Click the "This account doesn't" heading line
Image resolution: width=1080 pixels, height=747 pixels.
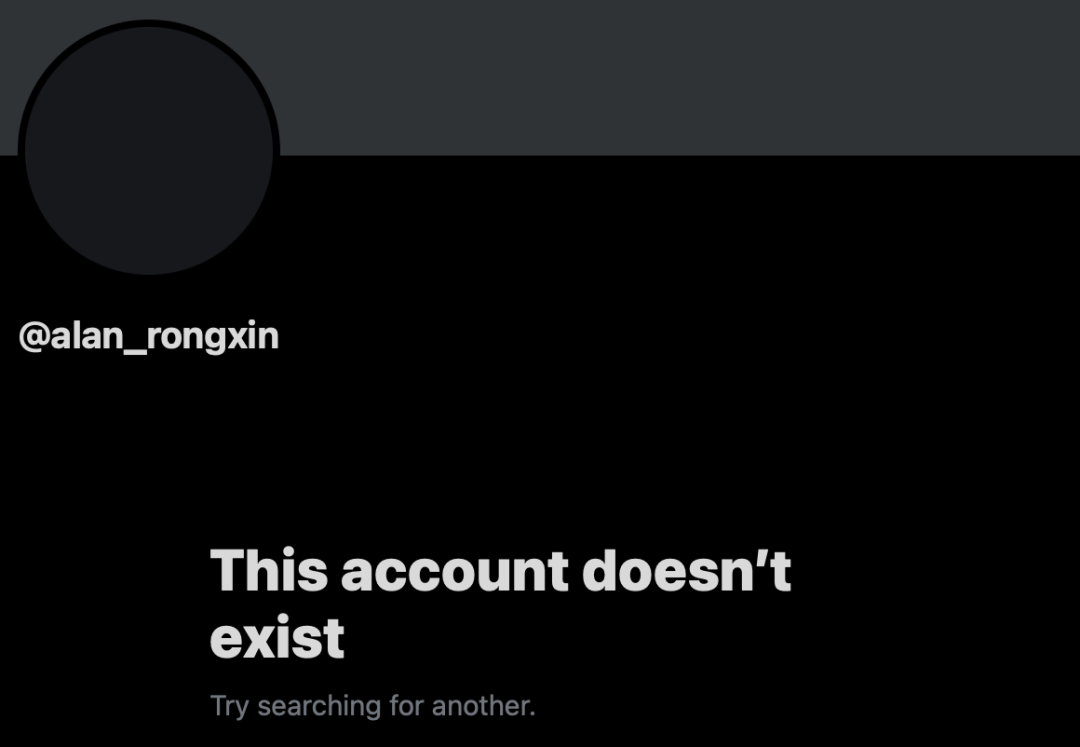coord(501,571)
